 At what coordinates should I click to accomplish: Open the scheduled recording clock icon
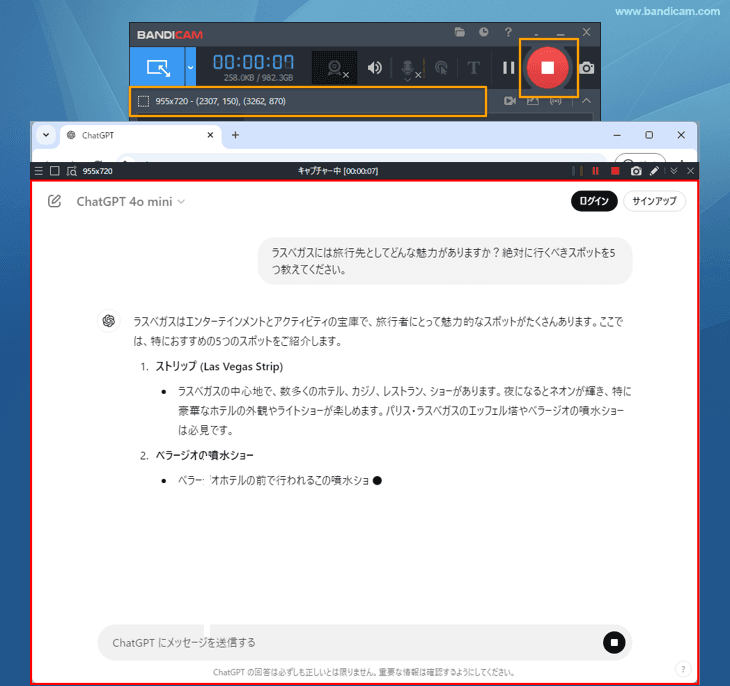[484, 32]
